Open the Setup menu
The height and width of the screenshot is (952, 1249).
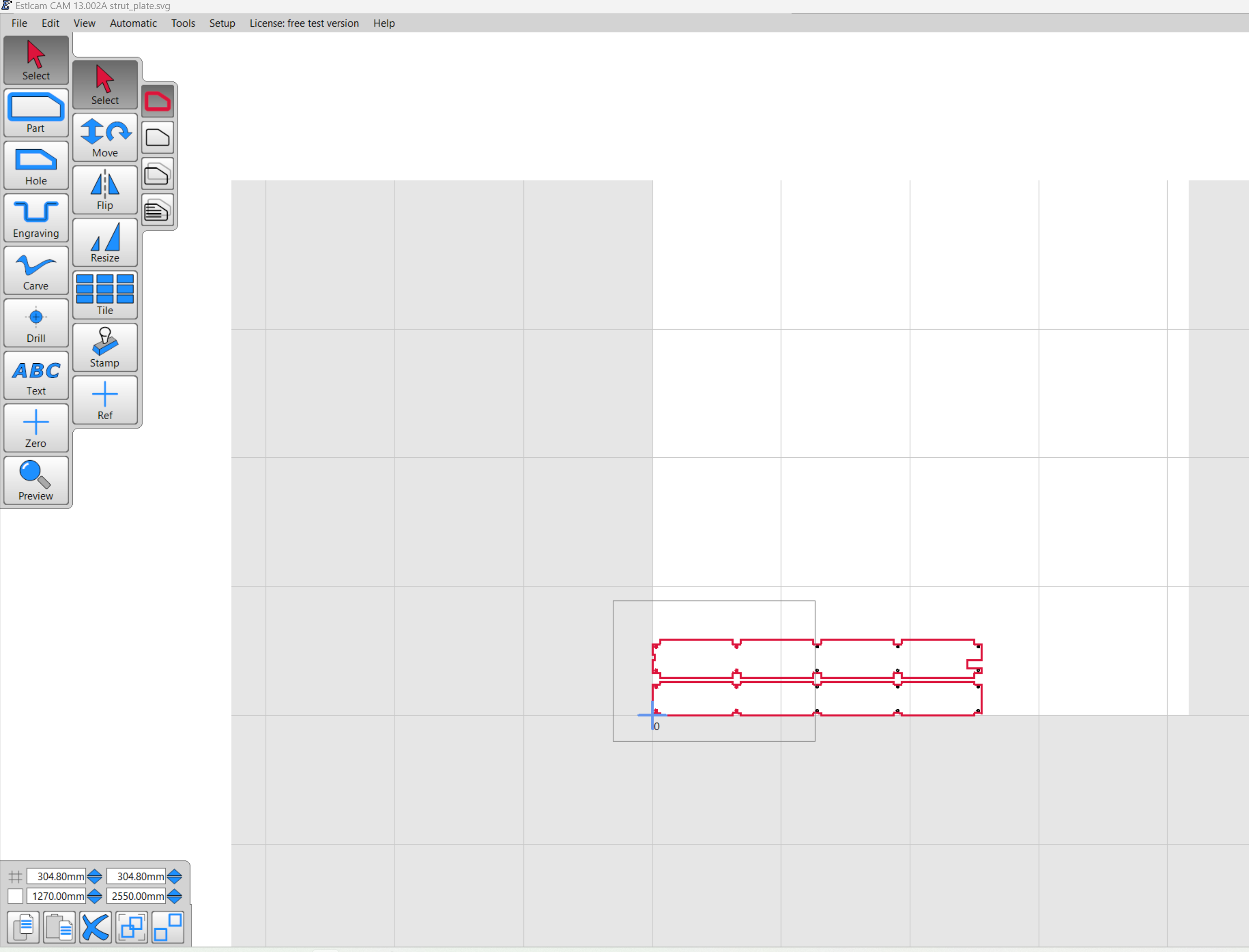[x=222, y=23]
